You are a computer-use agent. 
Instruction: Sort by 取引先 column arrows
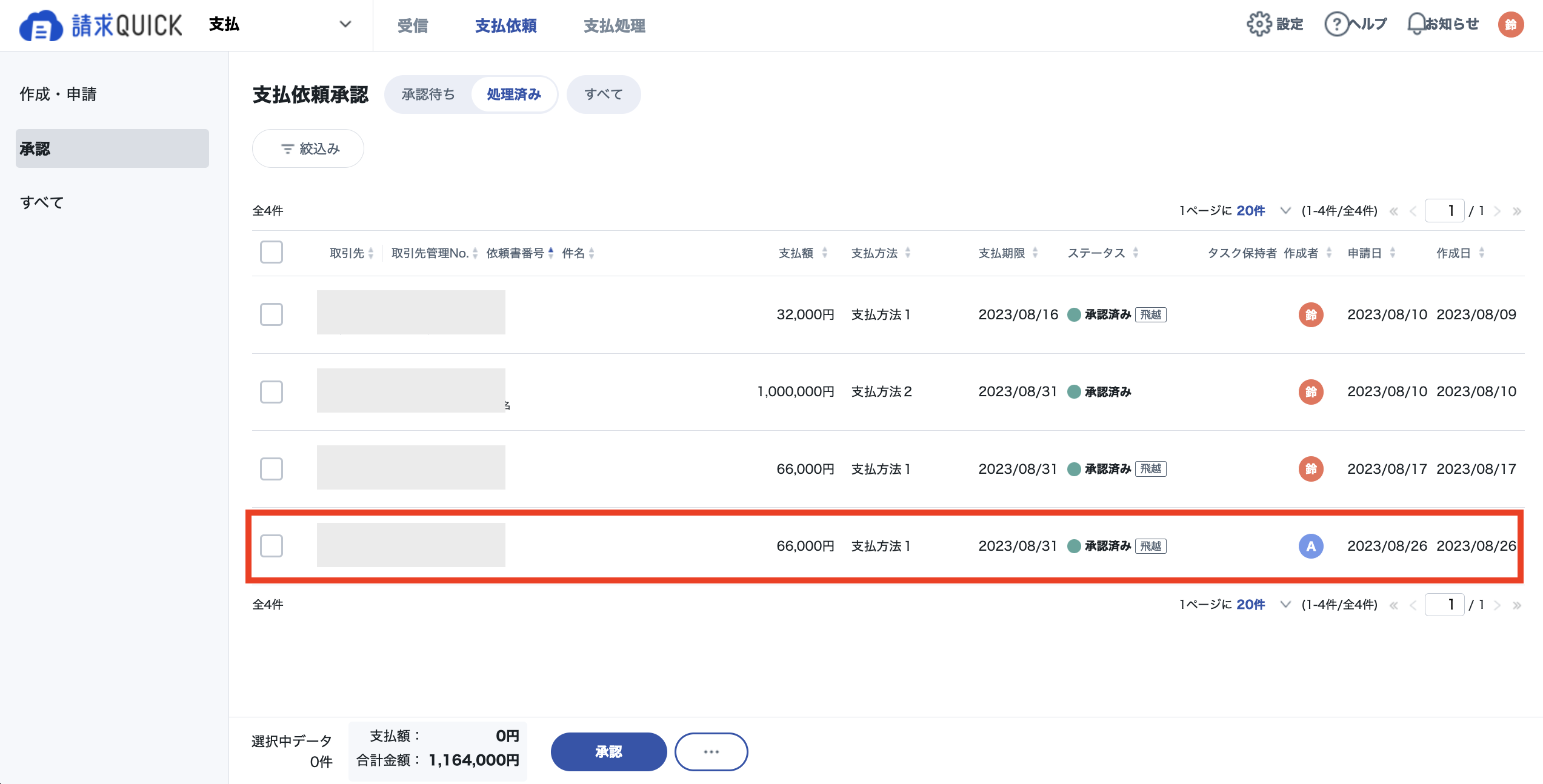click(371, 253)
